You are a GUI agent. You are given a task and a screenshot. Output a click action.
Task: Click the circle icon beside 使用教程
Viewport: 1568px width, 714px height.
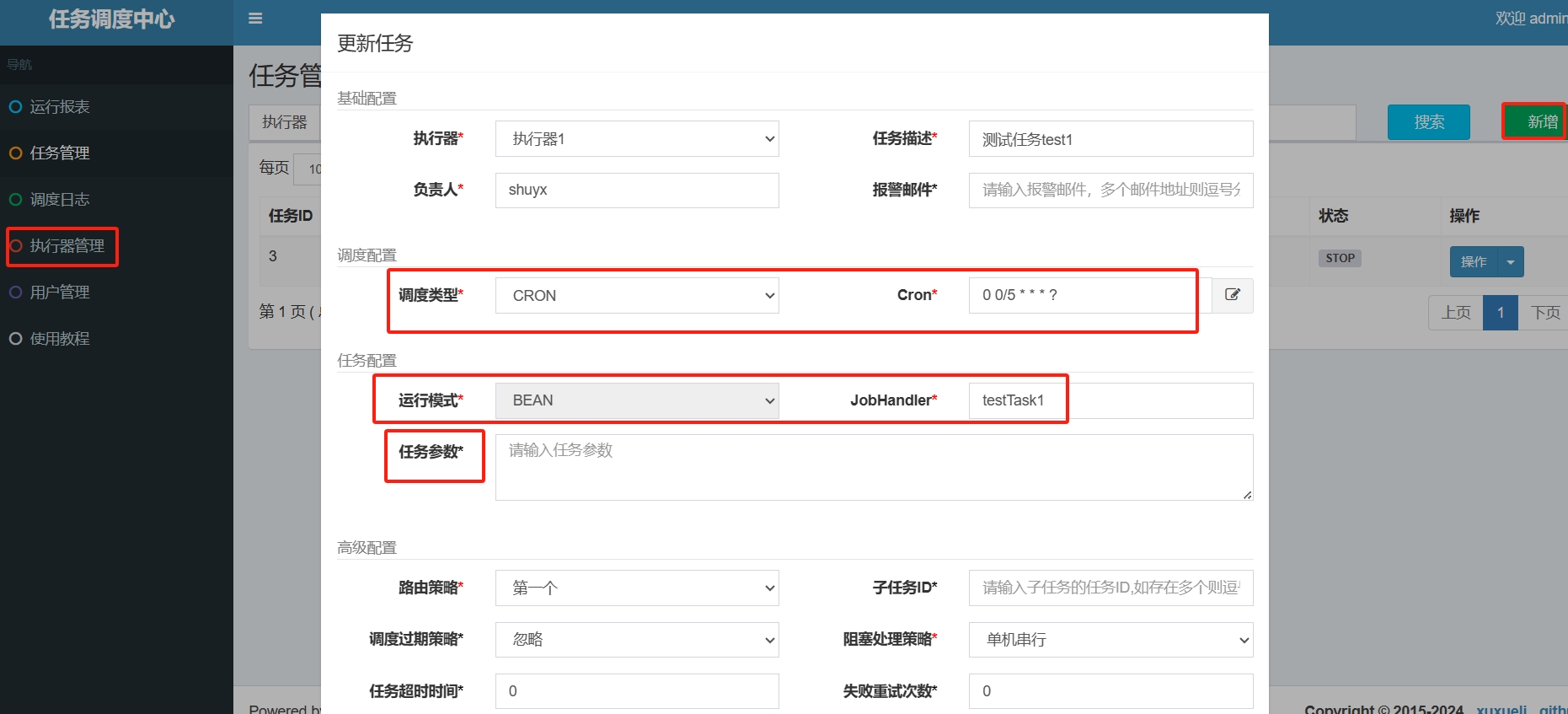coord(15,339)
